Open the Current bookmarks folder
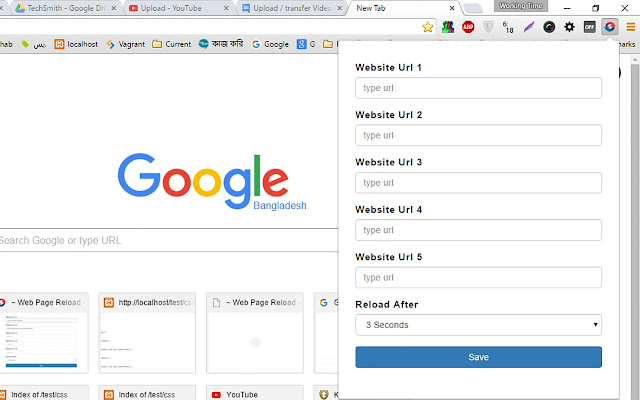 [x=171, y=44]
